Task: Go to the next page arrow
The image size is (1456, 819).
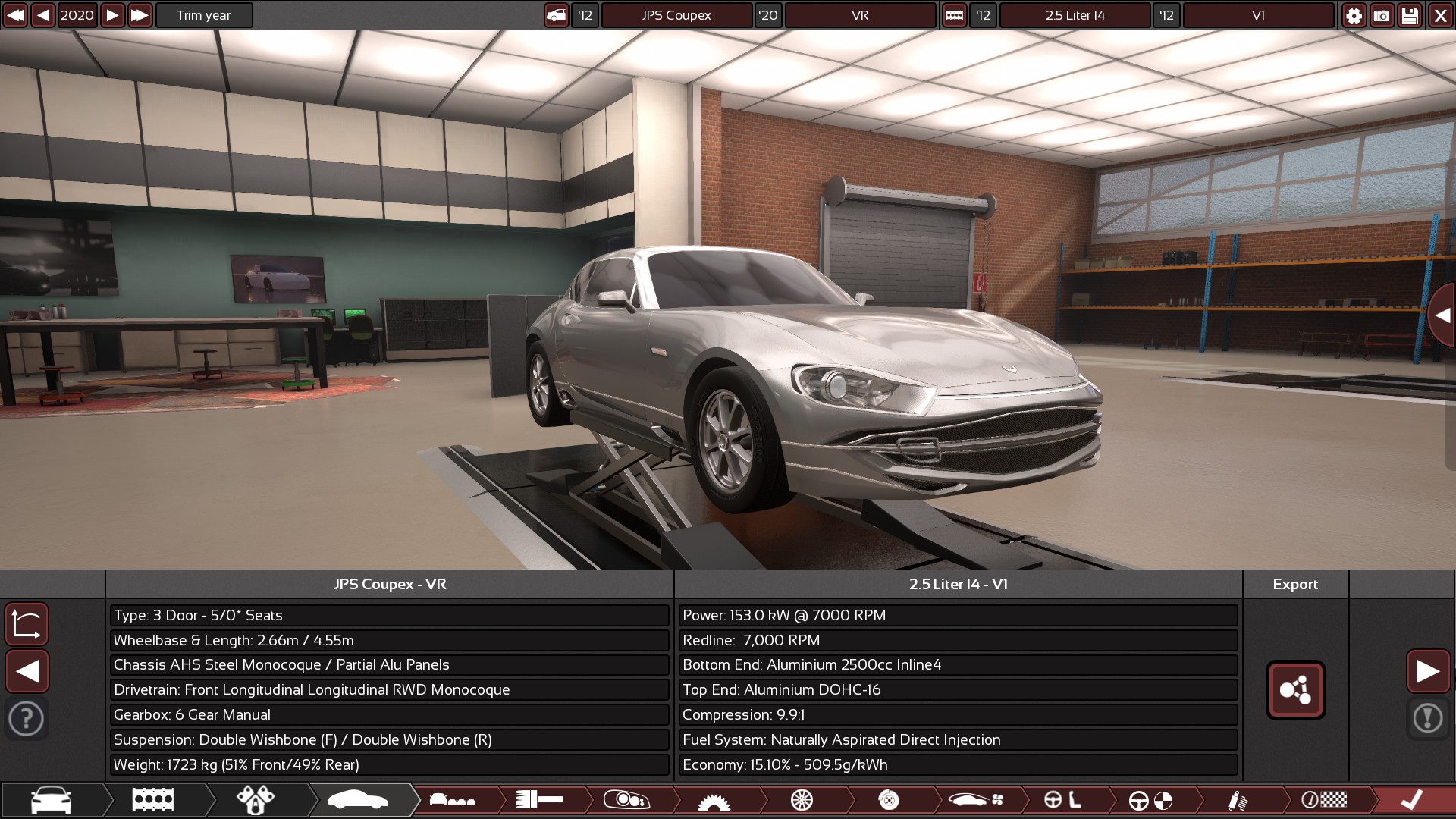Action: pyautogui.click(x=1428, y=671)
